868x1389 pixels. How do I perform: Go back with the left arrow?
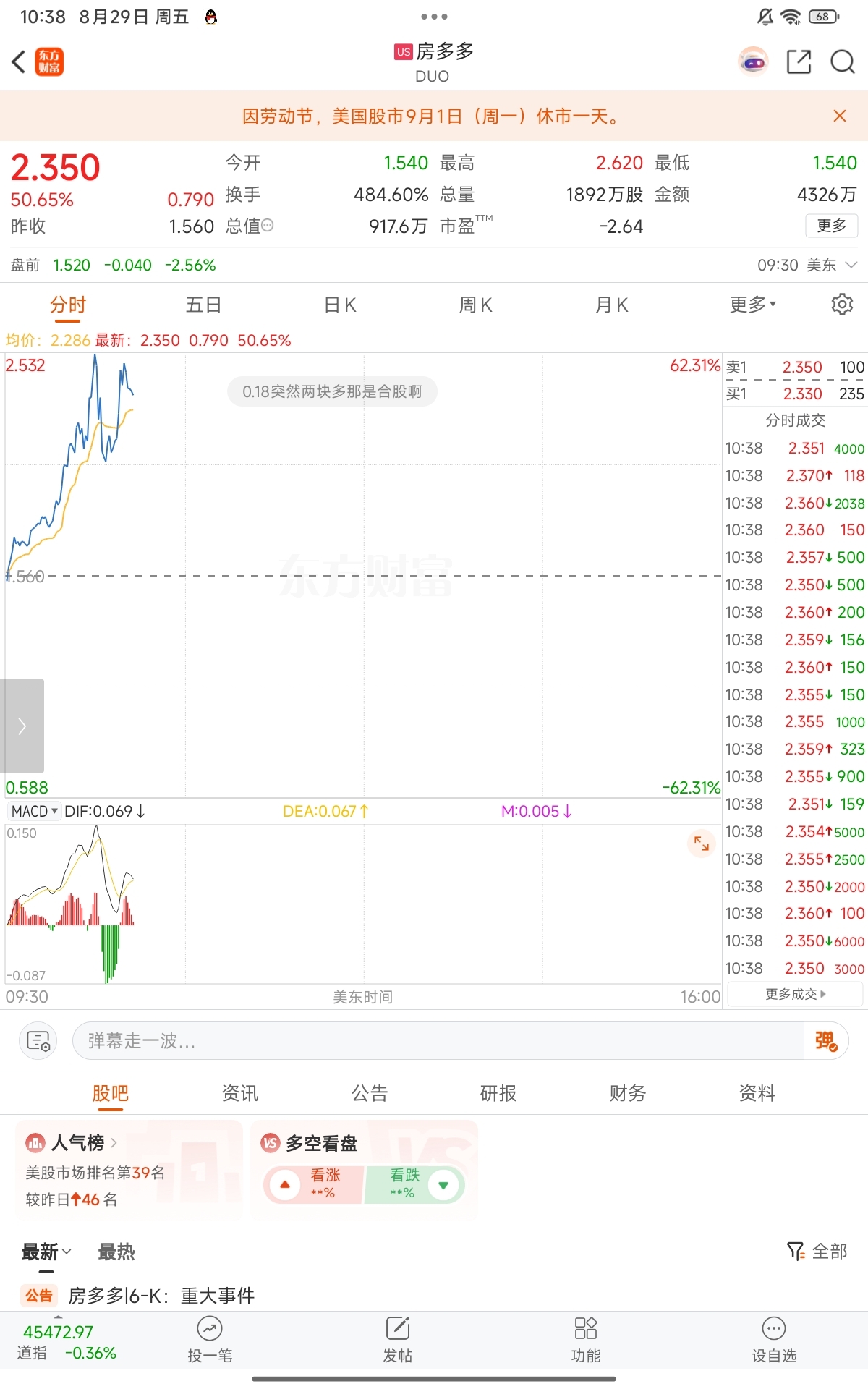tap(19, 62)
